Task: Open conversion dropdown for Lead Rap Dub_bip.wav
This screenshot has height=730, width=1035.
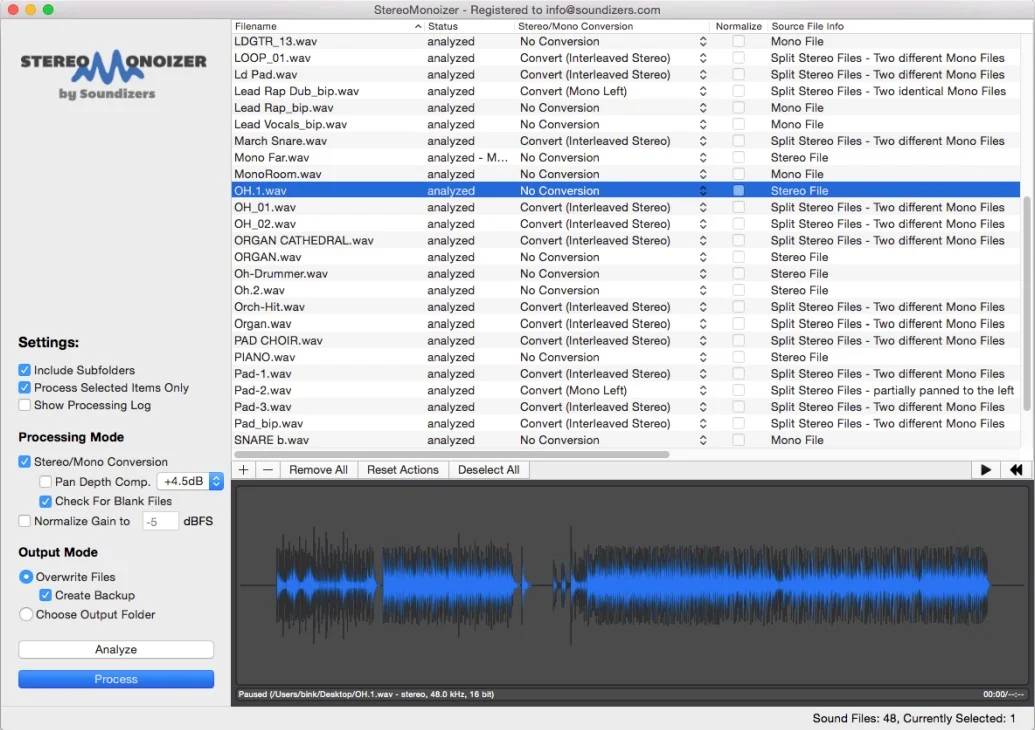Action: [703, 91]
